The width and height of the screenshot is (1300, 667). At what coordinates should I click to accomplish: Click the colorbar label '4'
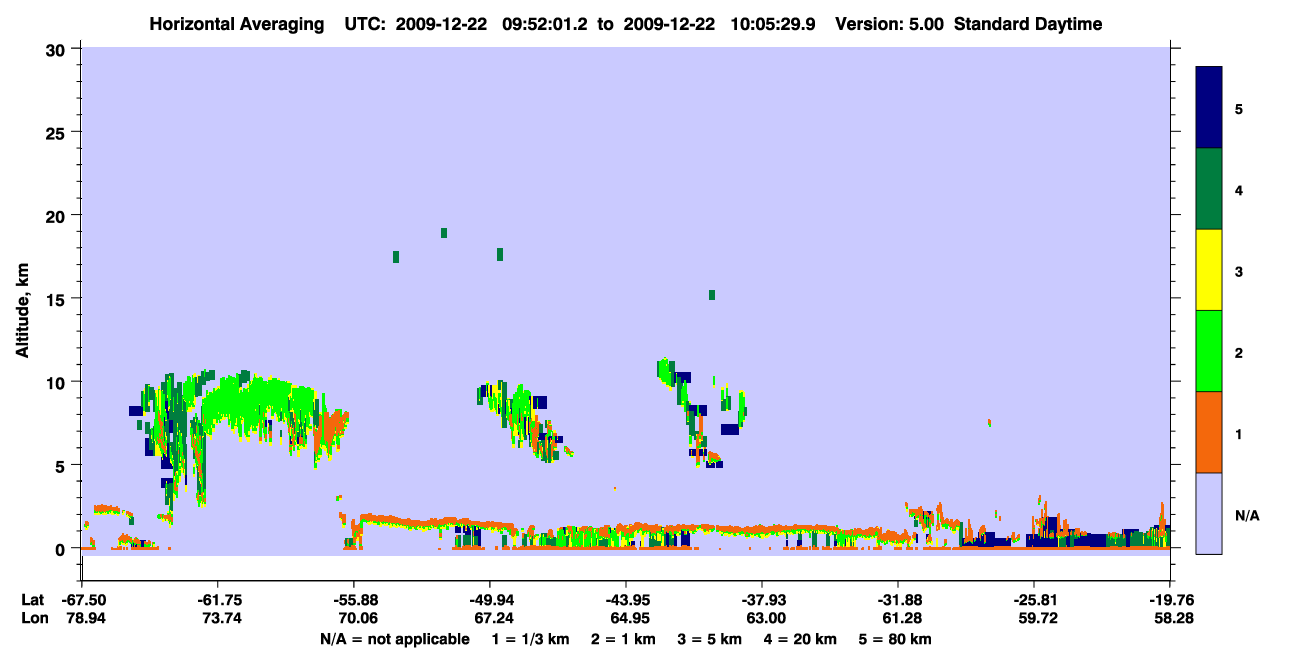pyautogui.click(x=1239, y=189)
